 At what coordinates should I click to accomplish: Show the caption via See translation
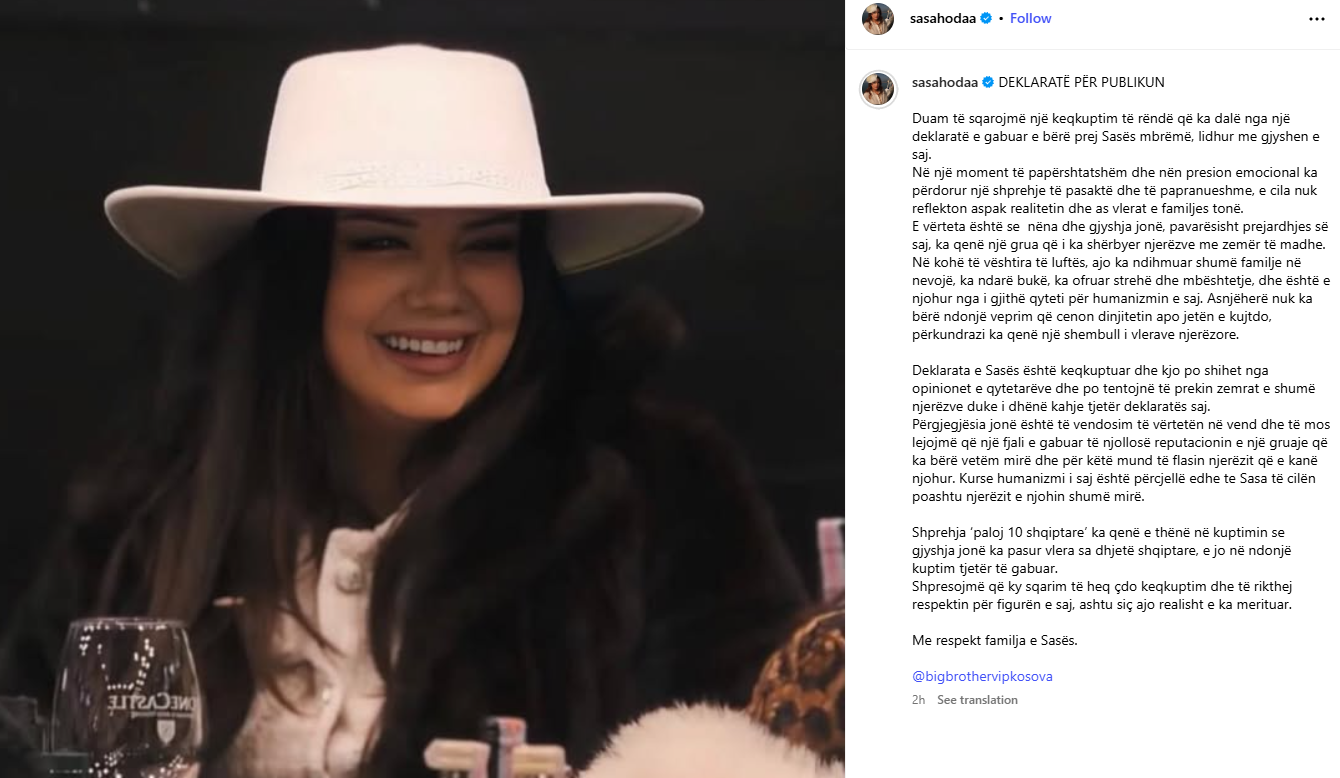click(x=977, y=700)
